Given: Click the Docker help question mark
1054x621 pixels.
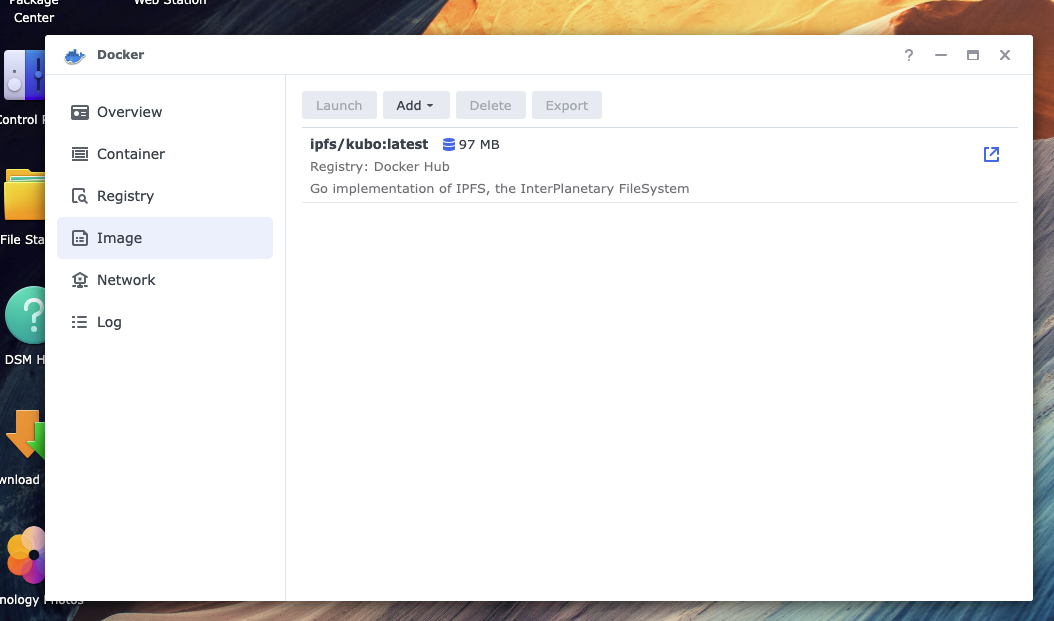Looking at the screenshot, I should pos(909,56).
